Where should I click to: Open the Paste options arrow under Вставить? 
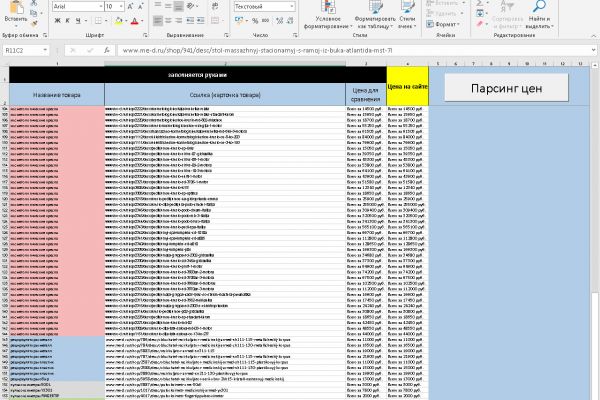16,26
